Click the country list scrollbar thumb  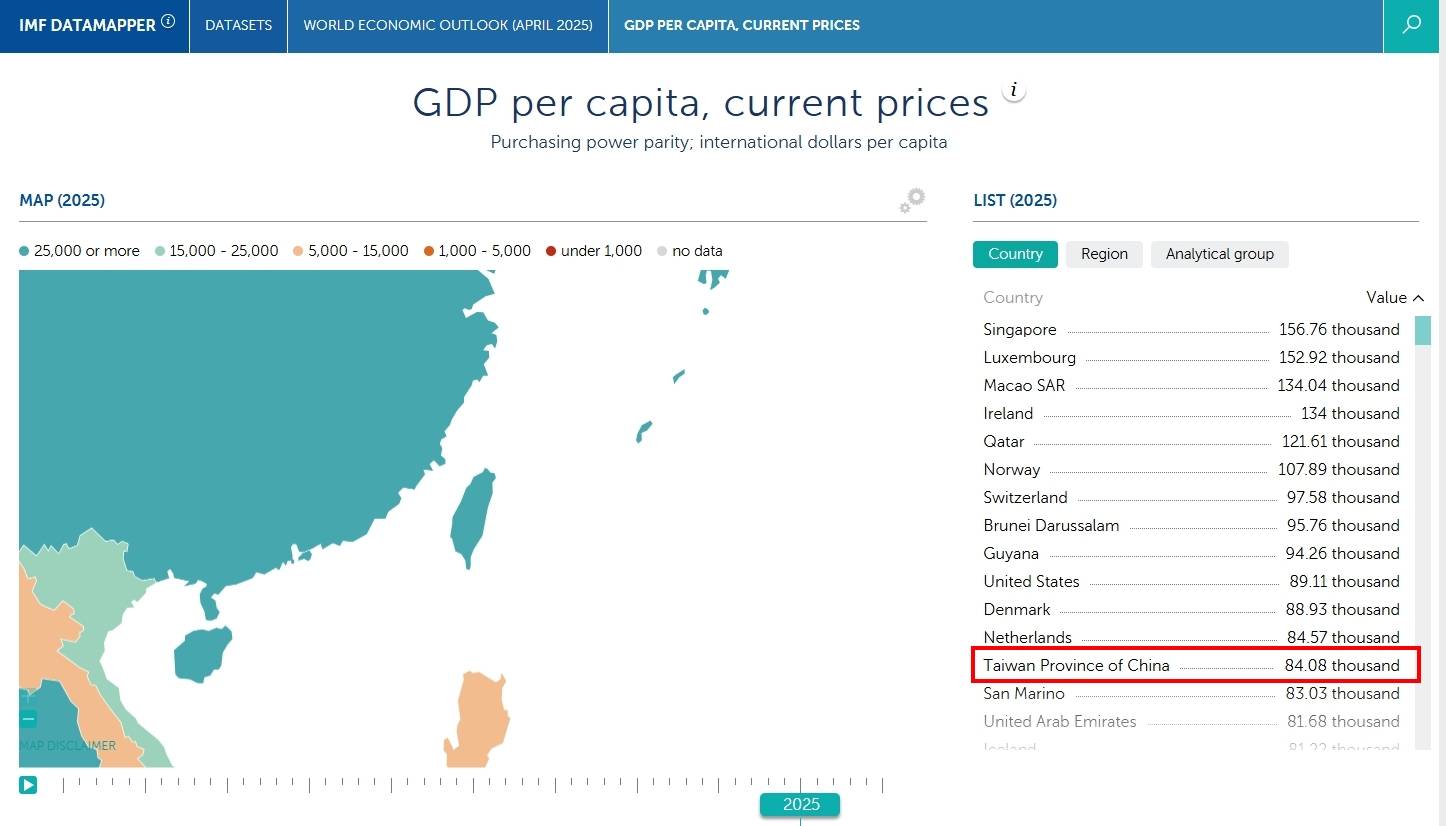(1422, 330)
